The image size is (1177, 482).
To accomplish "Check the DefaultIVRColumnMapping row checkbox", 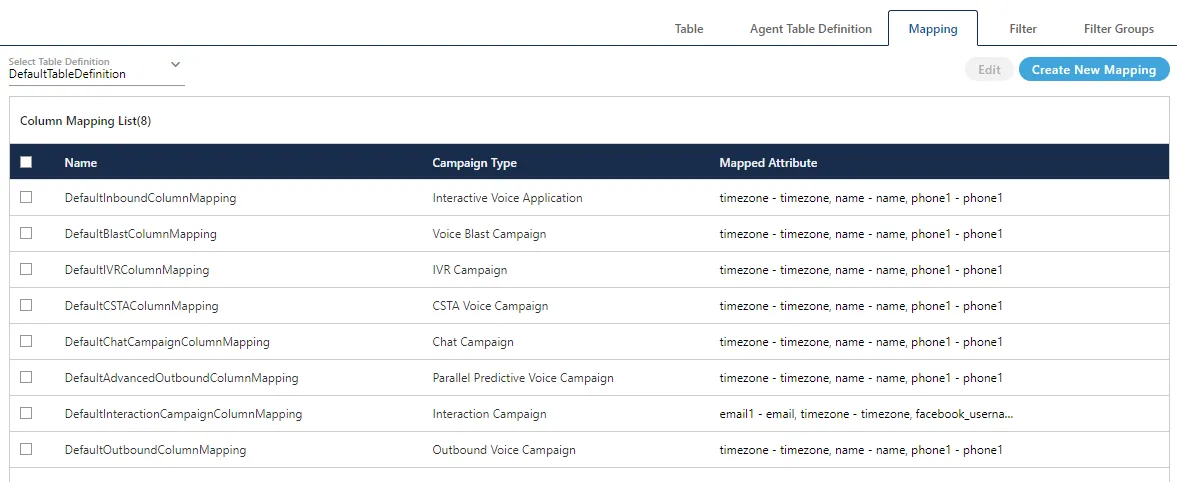I will click(x=26, y=269).
